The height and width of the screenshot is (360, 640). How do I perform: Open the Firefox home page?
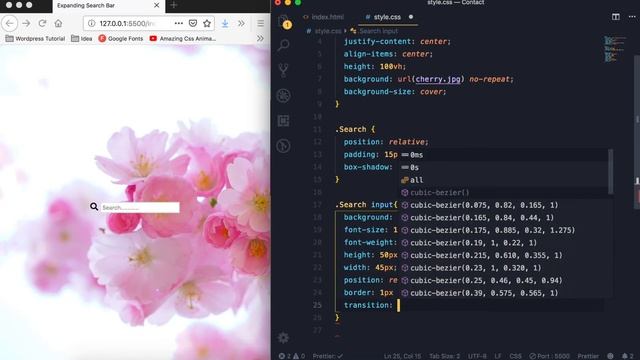58,24
